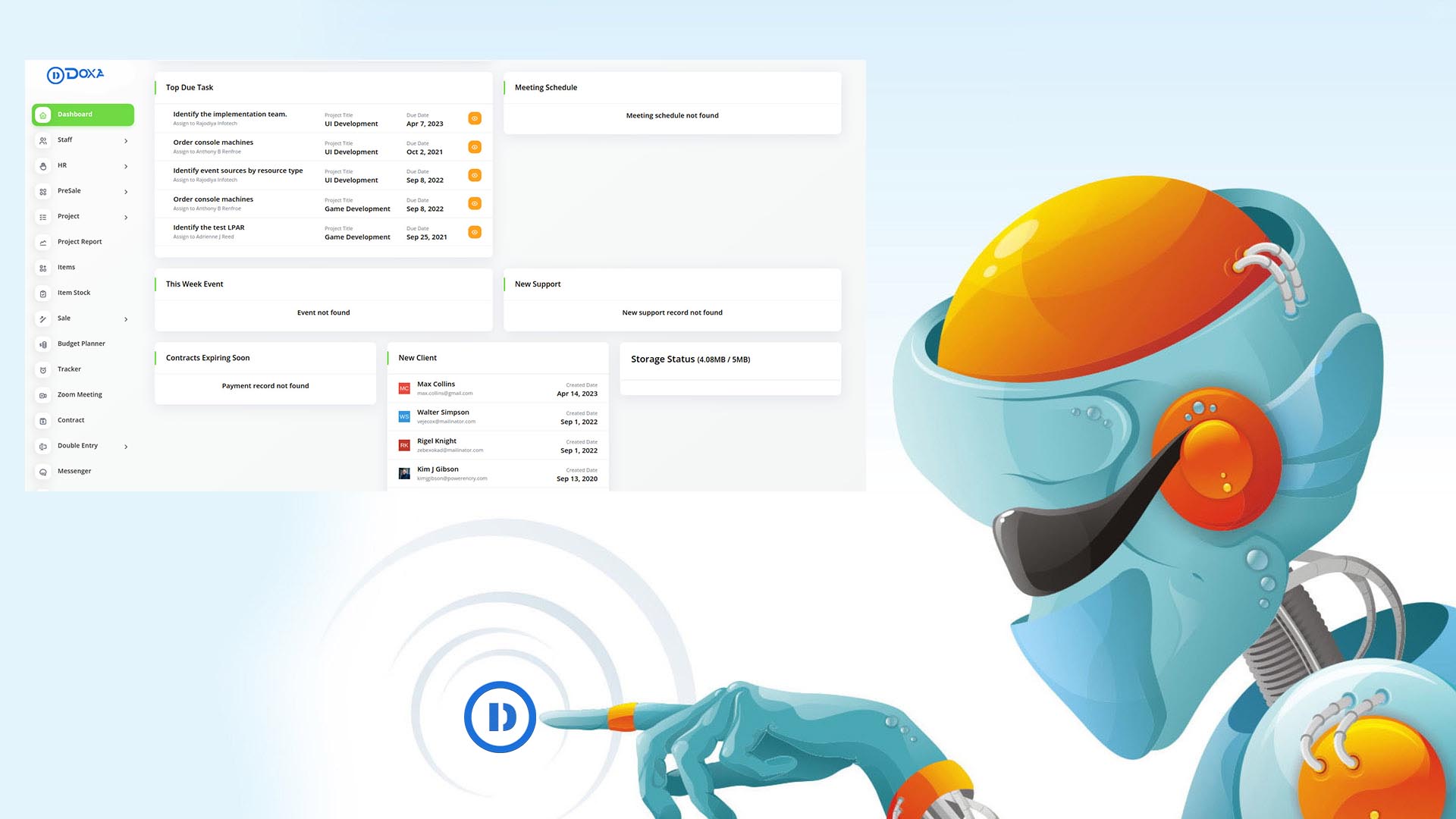1456x819 pixels.
Task: Open the Walter Simpson client entry
Action: tap(443, 413)
